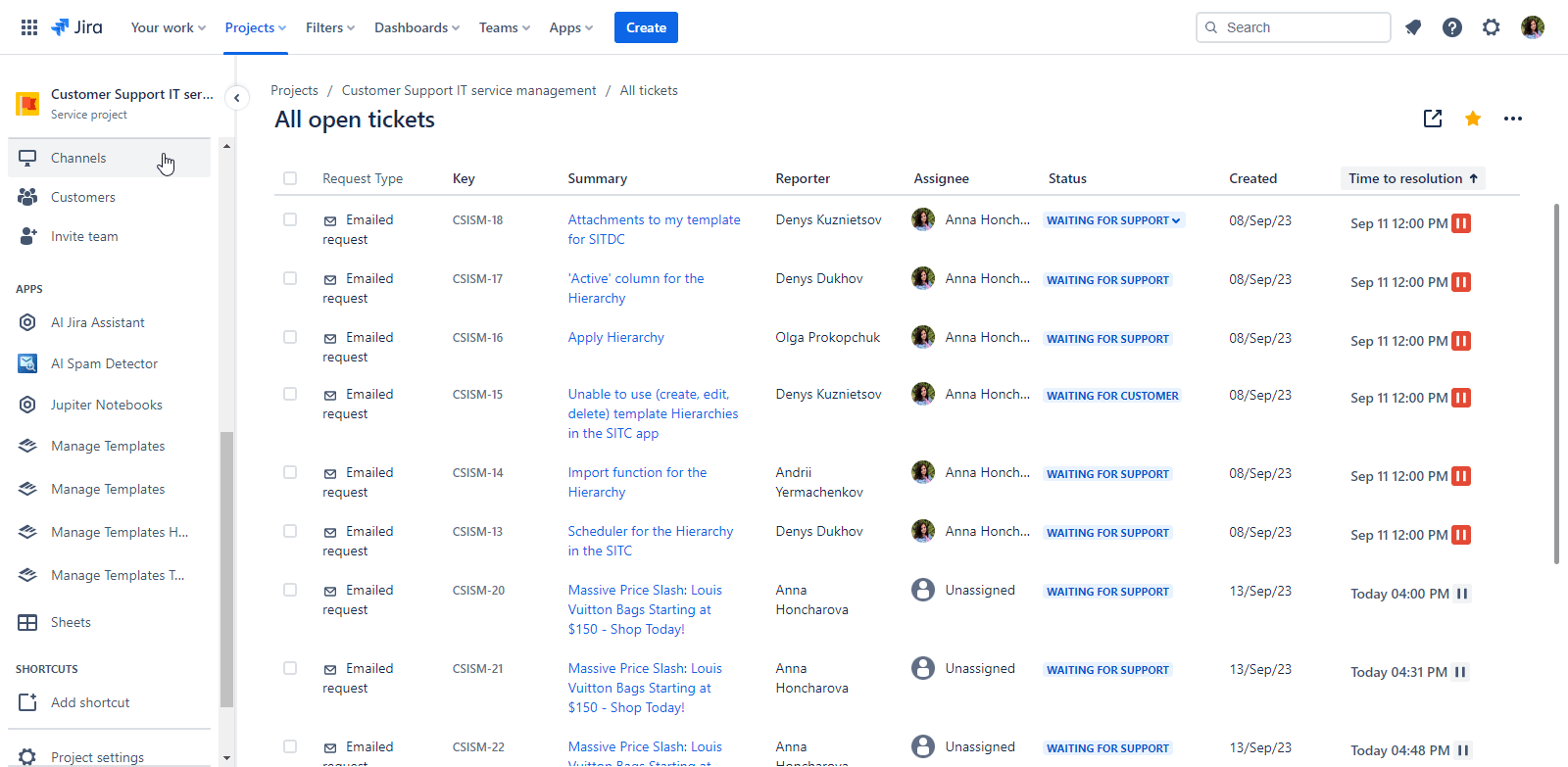
Task: Click into the Search field
Action: pyautogui.click(x=1294, y=27)
